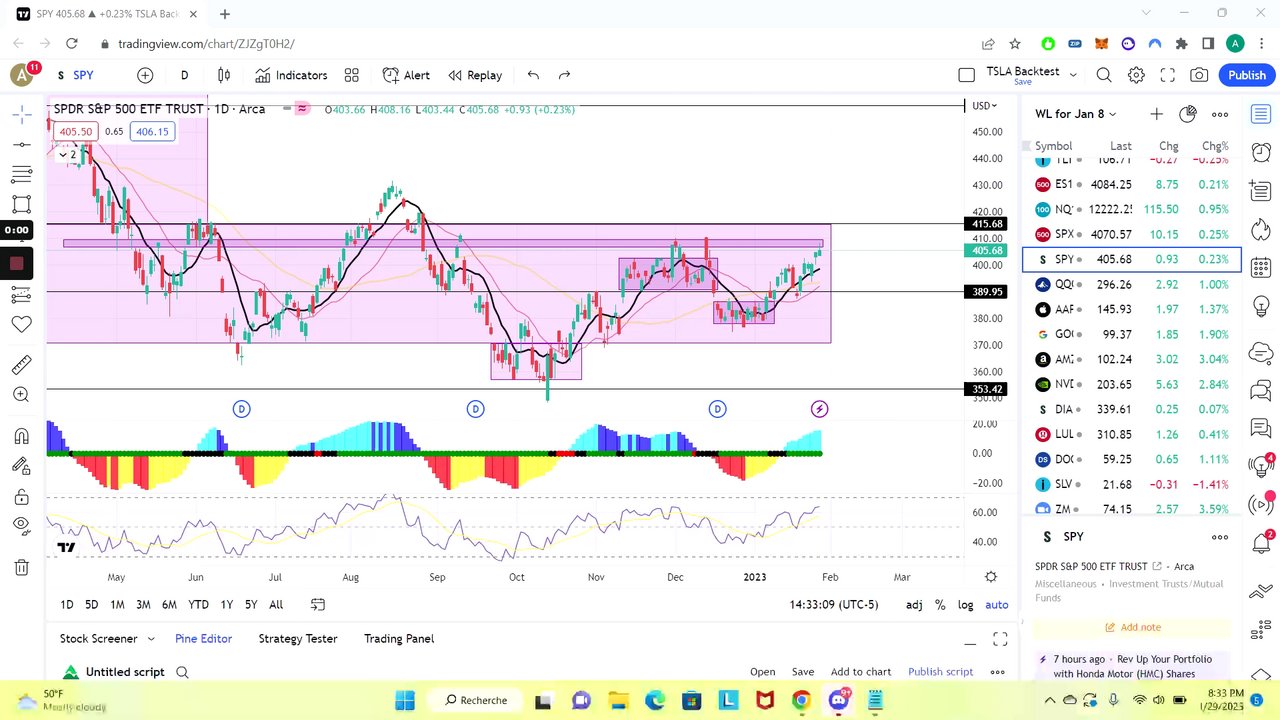Viewport: 1280px width, 720px height.
Task: Open chart settings gear icon
Action: (1136, 75)
